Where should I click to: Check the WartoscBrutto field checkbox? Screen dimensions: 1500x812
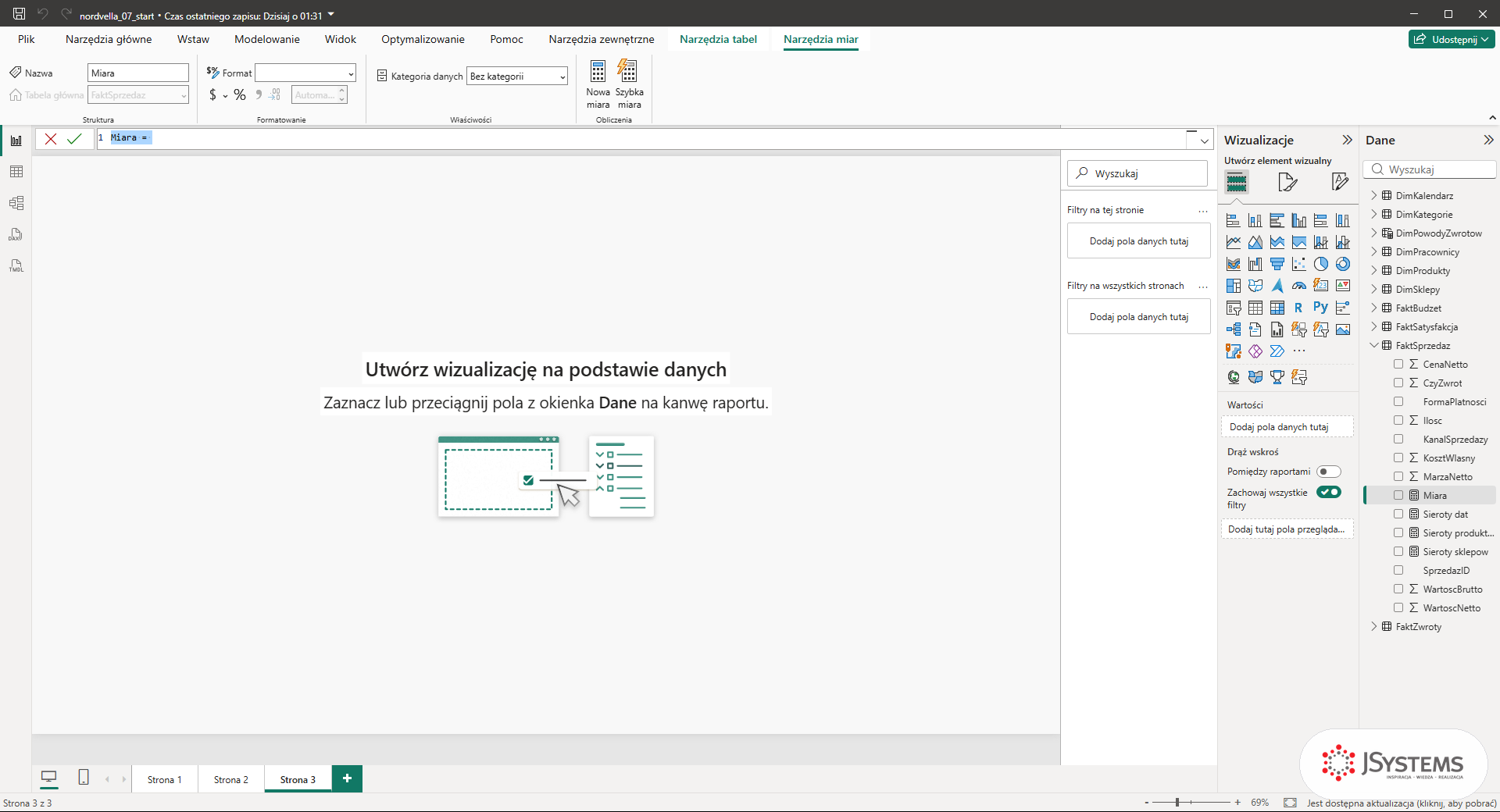[x=1398, y=589]
